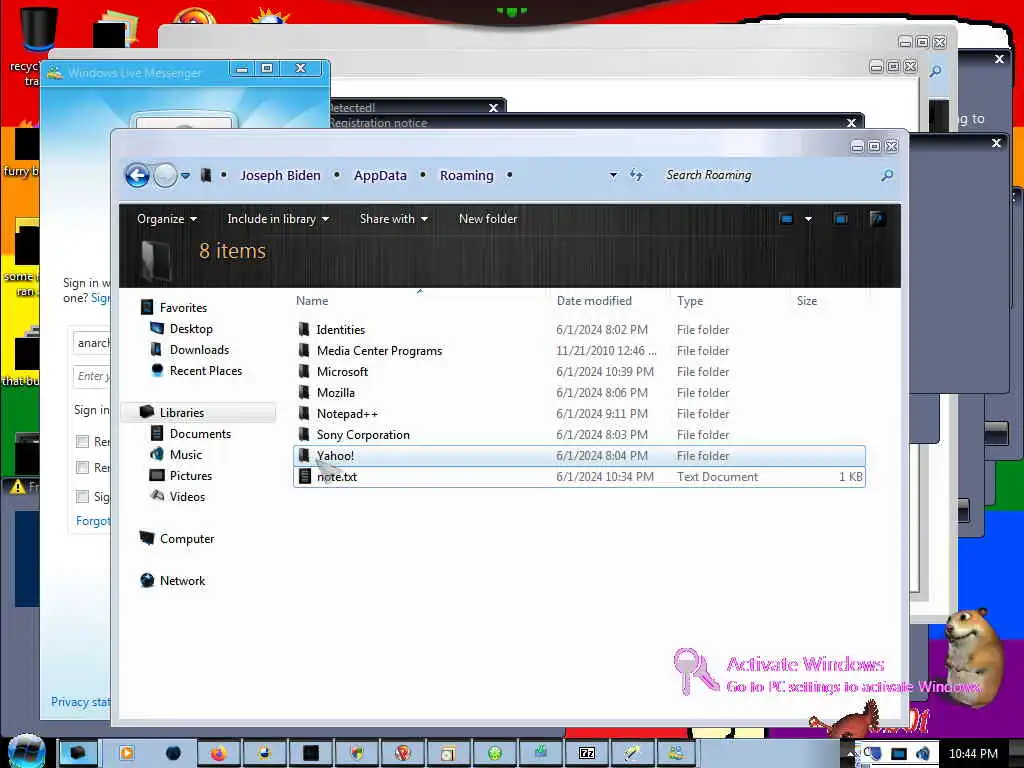
Task: Sort by the Size column header
Action: pyautogui.click(x=807, y=301)
